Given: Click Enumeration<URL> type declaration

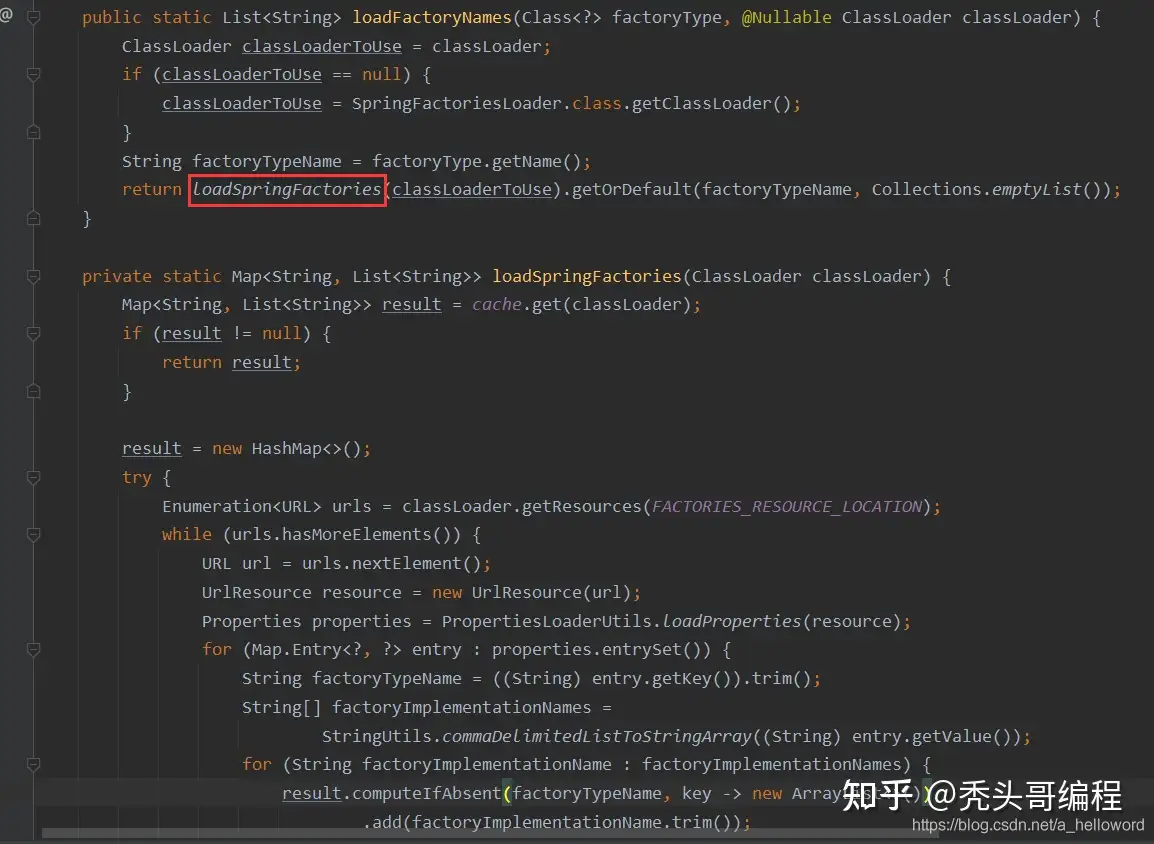Looking at the screenshot, I should [241, 506].
